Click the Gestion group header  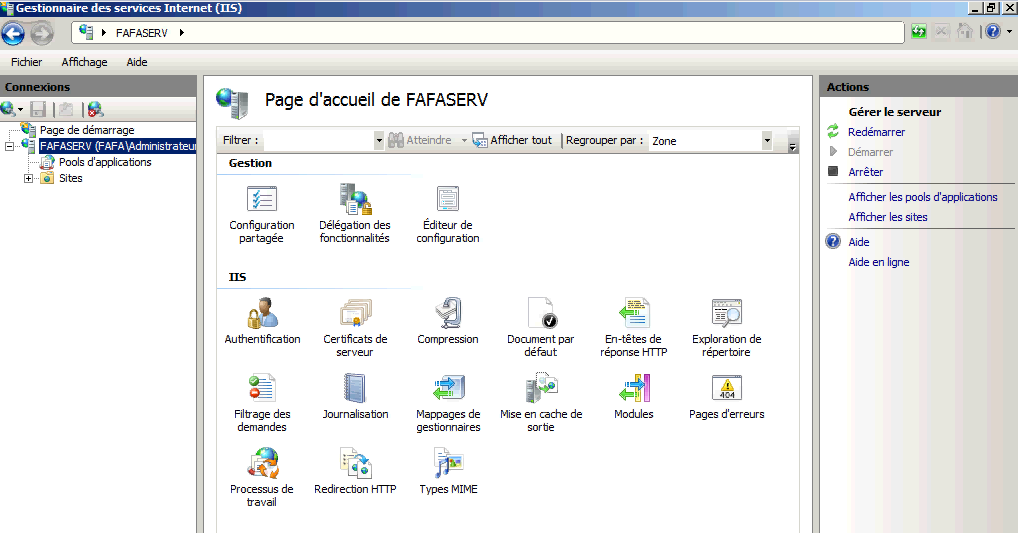click(x=250, y=163)
